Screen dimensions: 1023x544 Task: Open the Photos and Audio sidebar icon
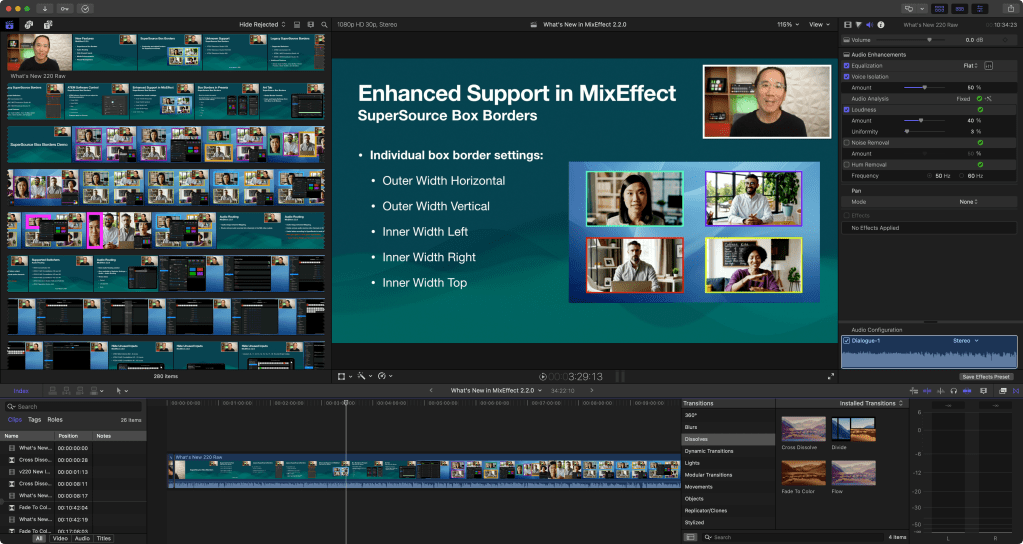pyautogui.click(x=28, y=24)
